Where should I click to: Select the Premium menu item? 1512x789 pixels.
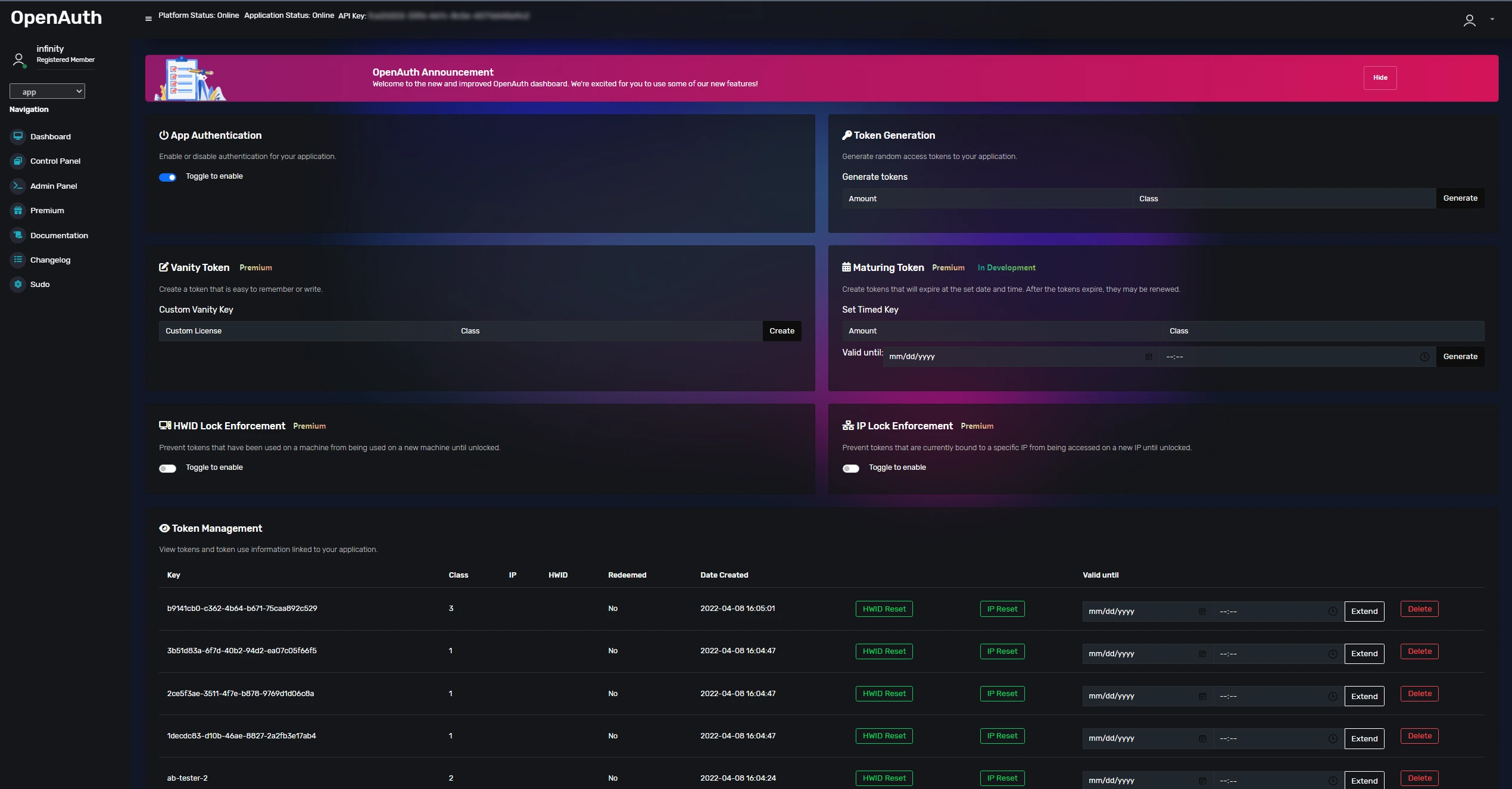click(47, 211)
